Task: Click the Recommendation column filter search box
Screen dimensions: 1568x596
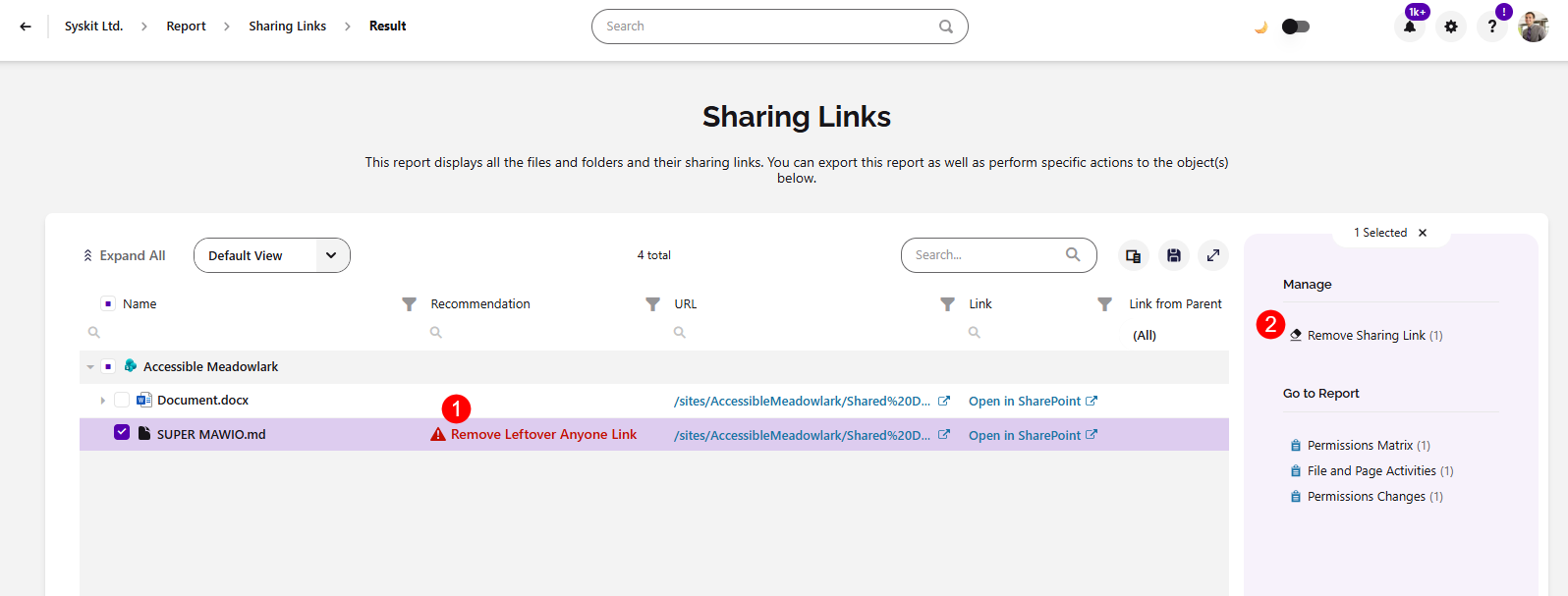Action: point(543,333)
